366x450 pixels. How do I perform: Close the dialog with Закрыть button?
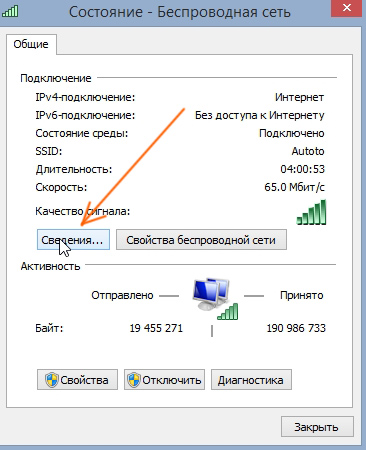[317, 427]
